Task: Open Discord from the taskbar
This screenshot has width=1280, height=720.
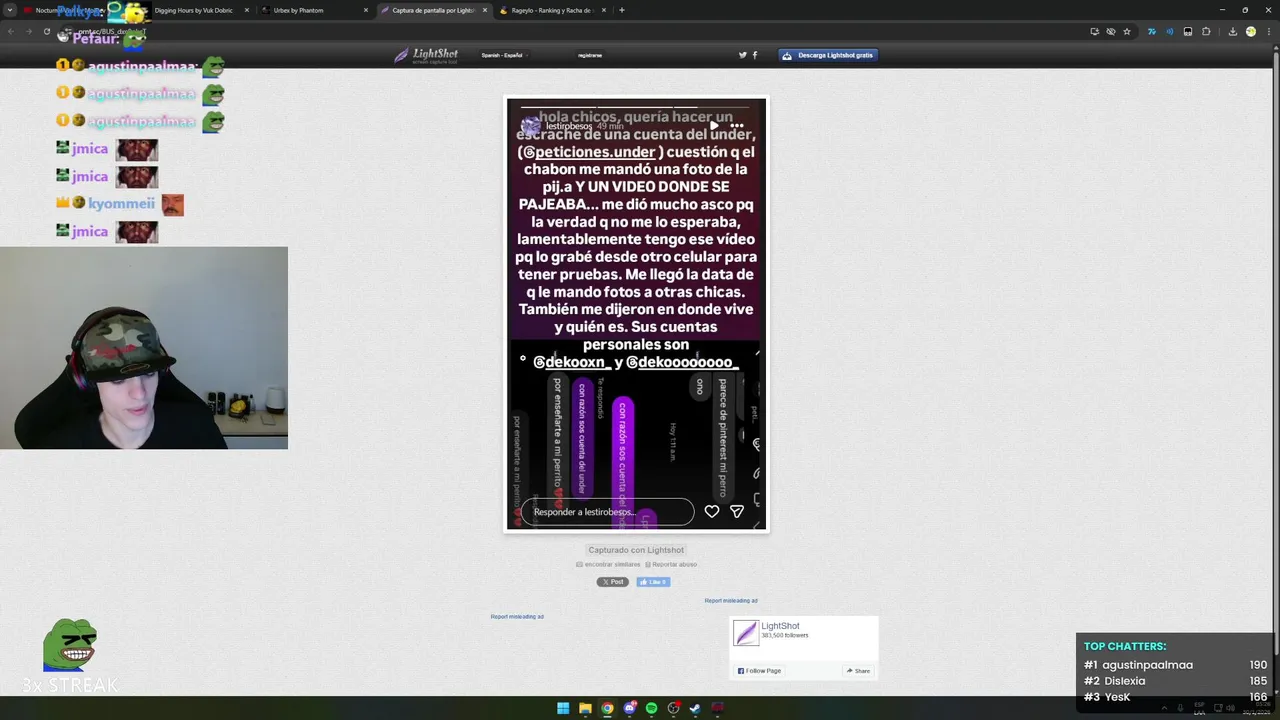Action: pos(629,708)
